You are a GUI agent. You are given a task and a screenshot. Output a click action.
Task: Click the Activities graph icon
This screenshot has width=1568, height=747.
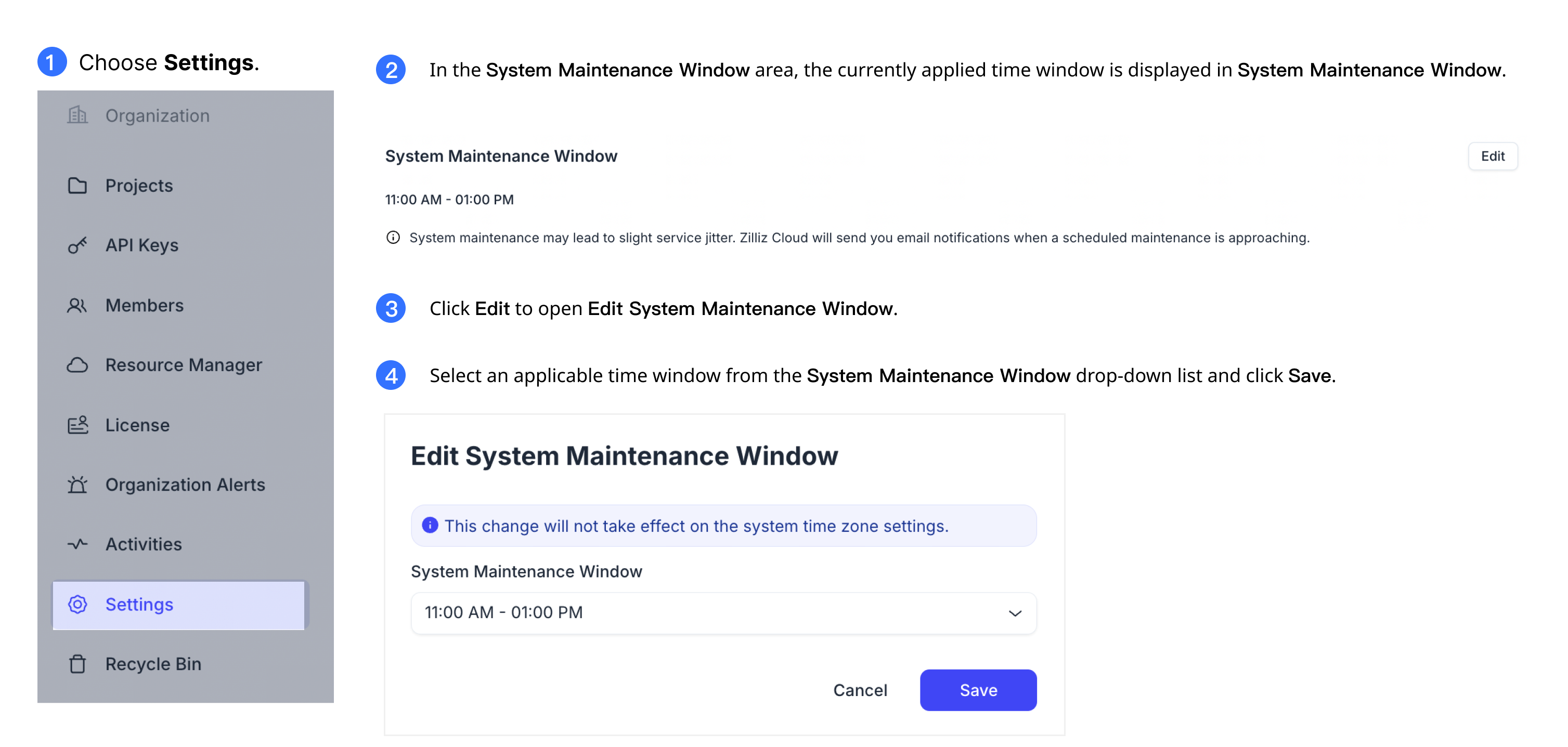(x=79, y=544)
